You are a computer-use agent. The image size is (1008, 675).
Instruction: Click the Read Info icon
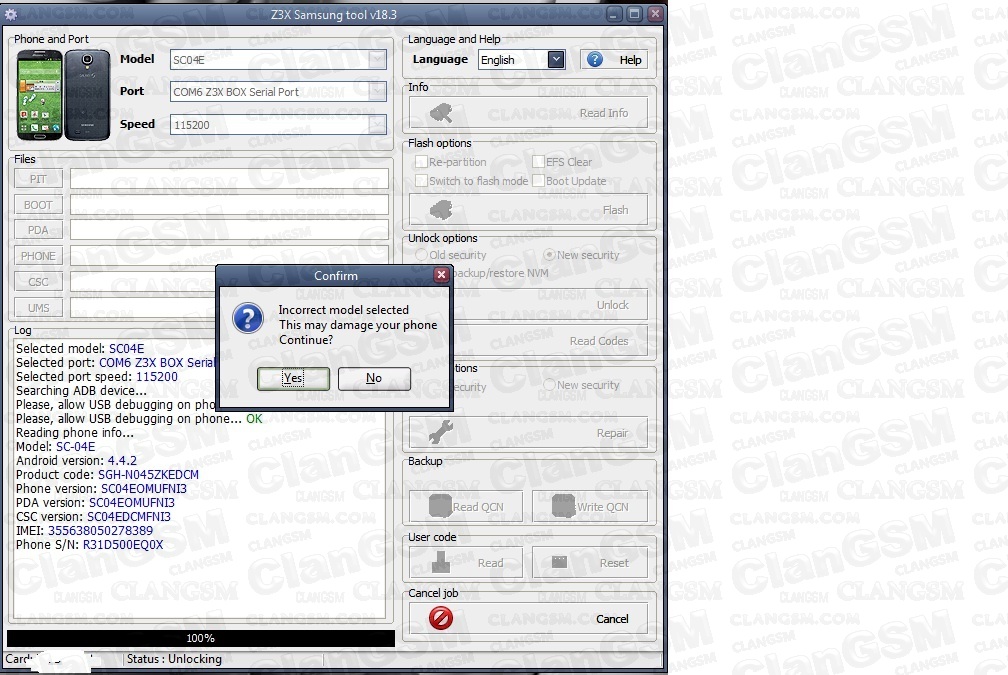coord(441,113)
